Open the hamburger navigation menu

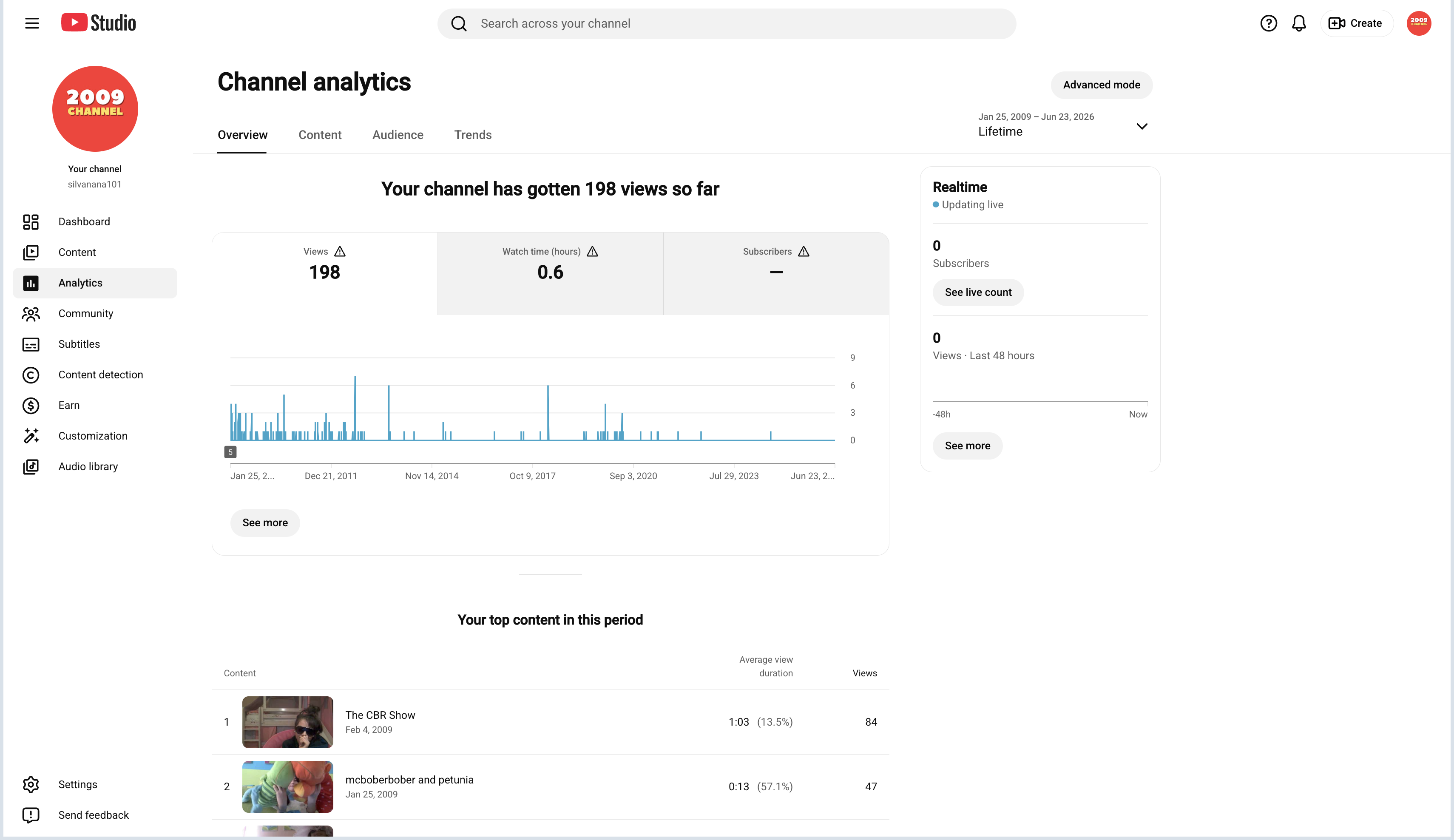(32, 23)
